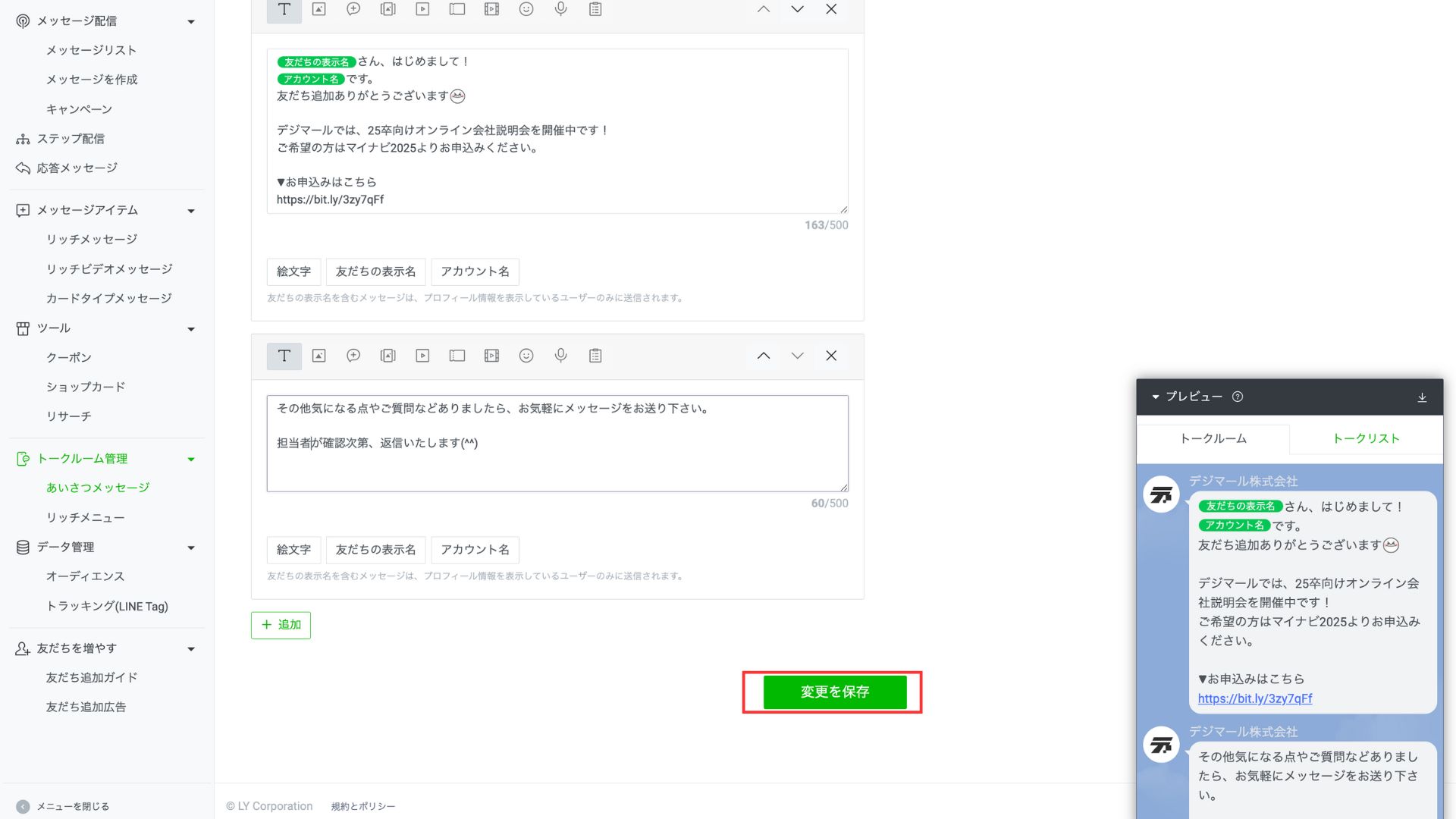Image resolution: width=1456 pixels, height=819 pixels.
Task: Choose the photo icon in the 60/500 message block
Action: (318, 356)
